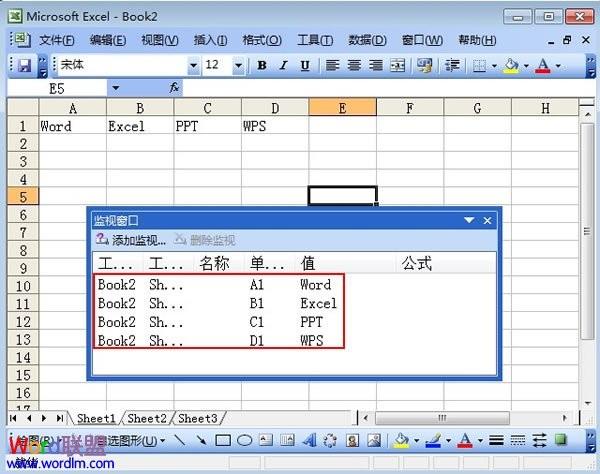Image resolution: width=600 pixels, height=474 pixels.
Task: Switch to the Sheet2 tab
Action: tap(147, 418)
